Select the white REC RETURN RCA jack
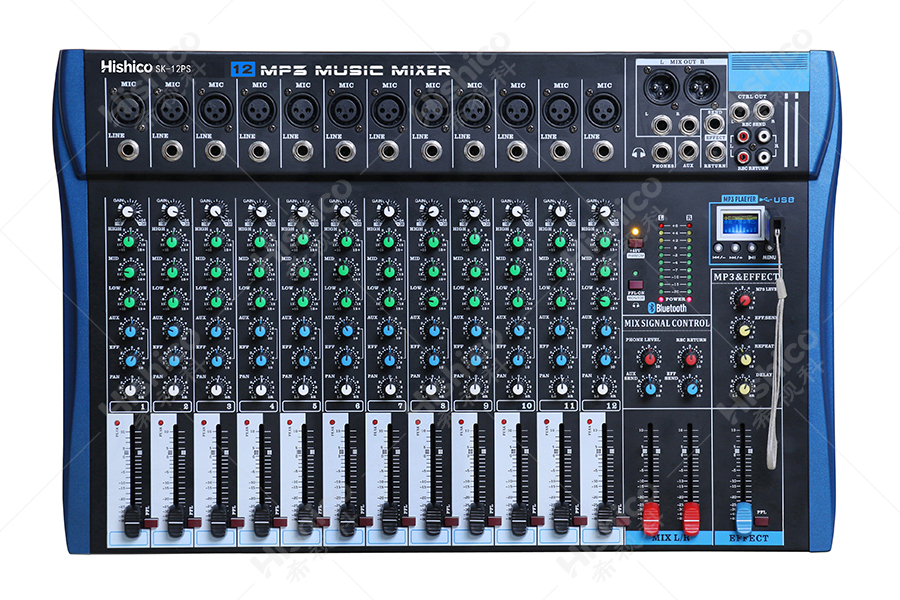The image size is (900, 600). tap(763, 156)
